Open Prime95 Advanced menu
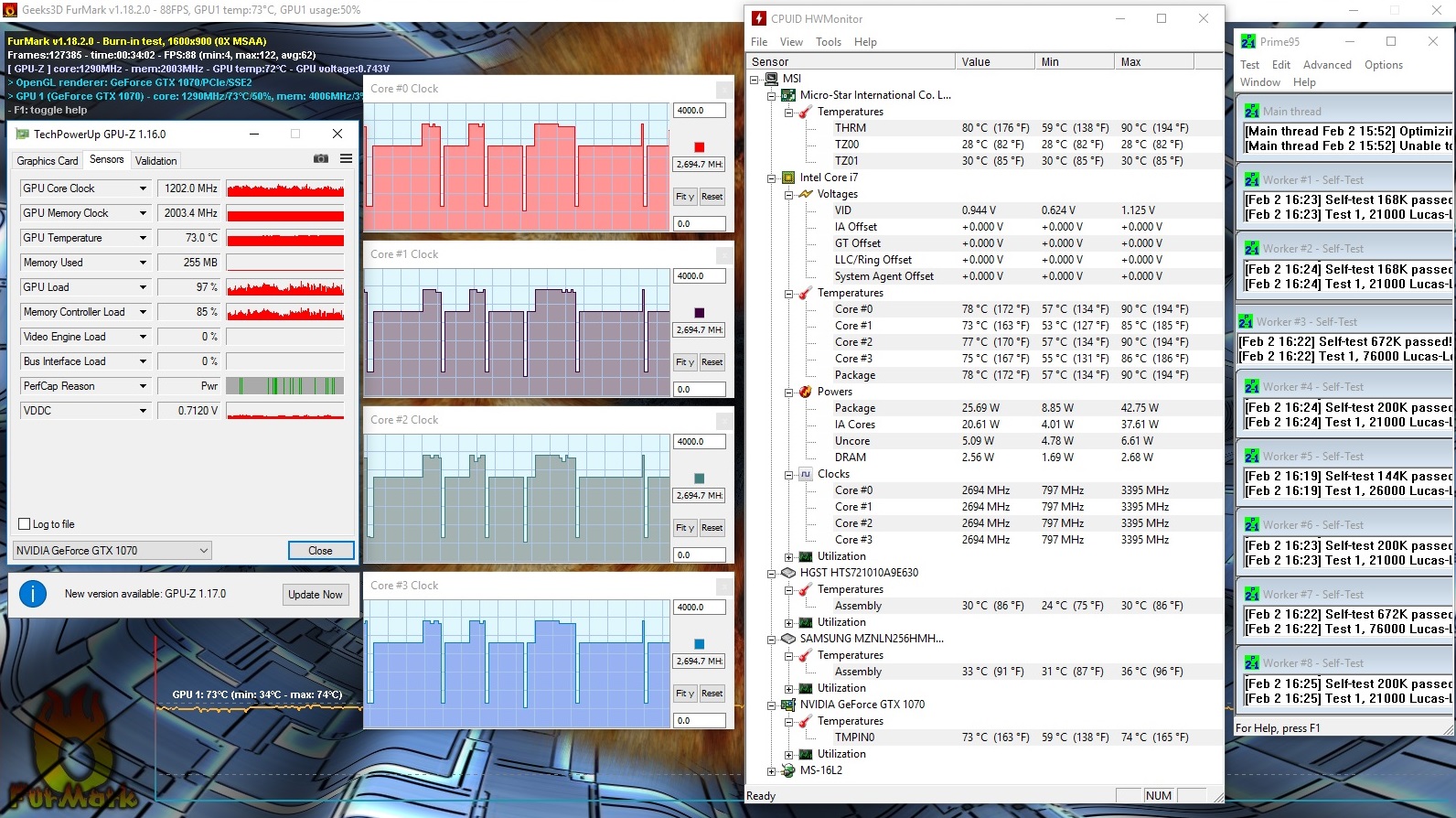The height and width of the screenshot is (818, 1456). point(1327,65)
